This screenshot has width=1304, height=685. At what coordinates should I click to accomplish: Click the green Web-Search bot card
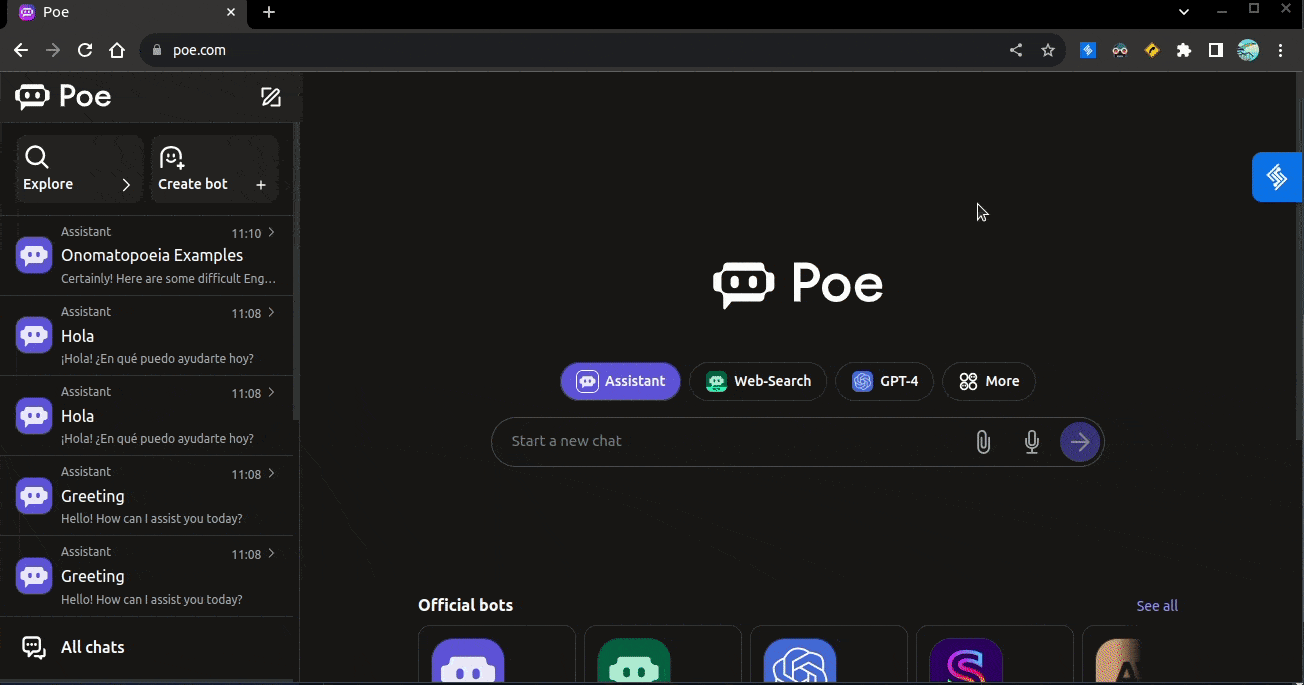click(x=634, y=660)
